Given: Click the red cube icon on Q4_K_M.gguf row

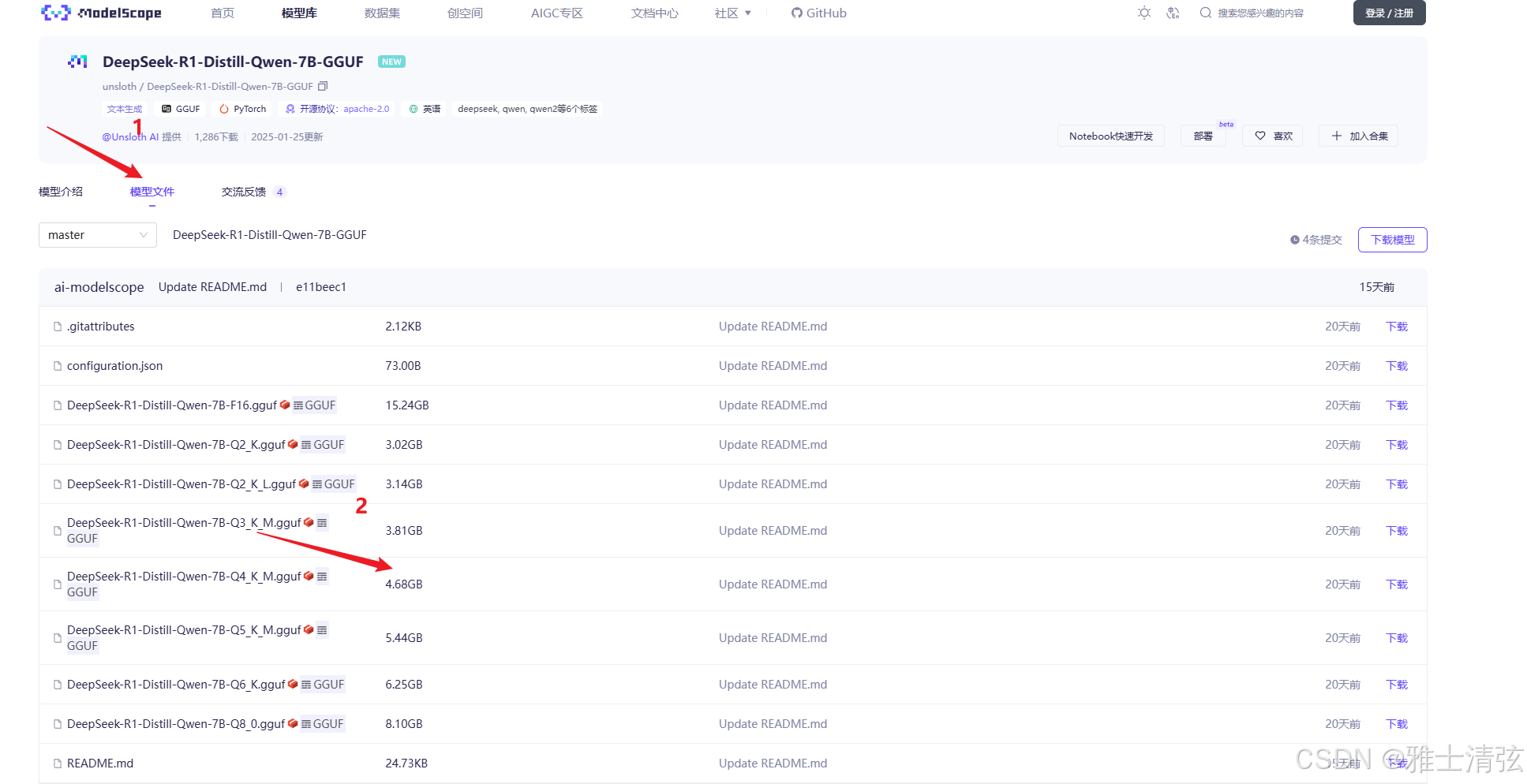Looking at the screenshot, I should (x=309, y=576).
